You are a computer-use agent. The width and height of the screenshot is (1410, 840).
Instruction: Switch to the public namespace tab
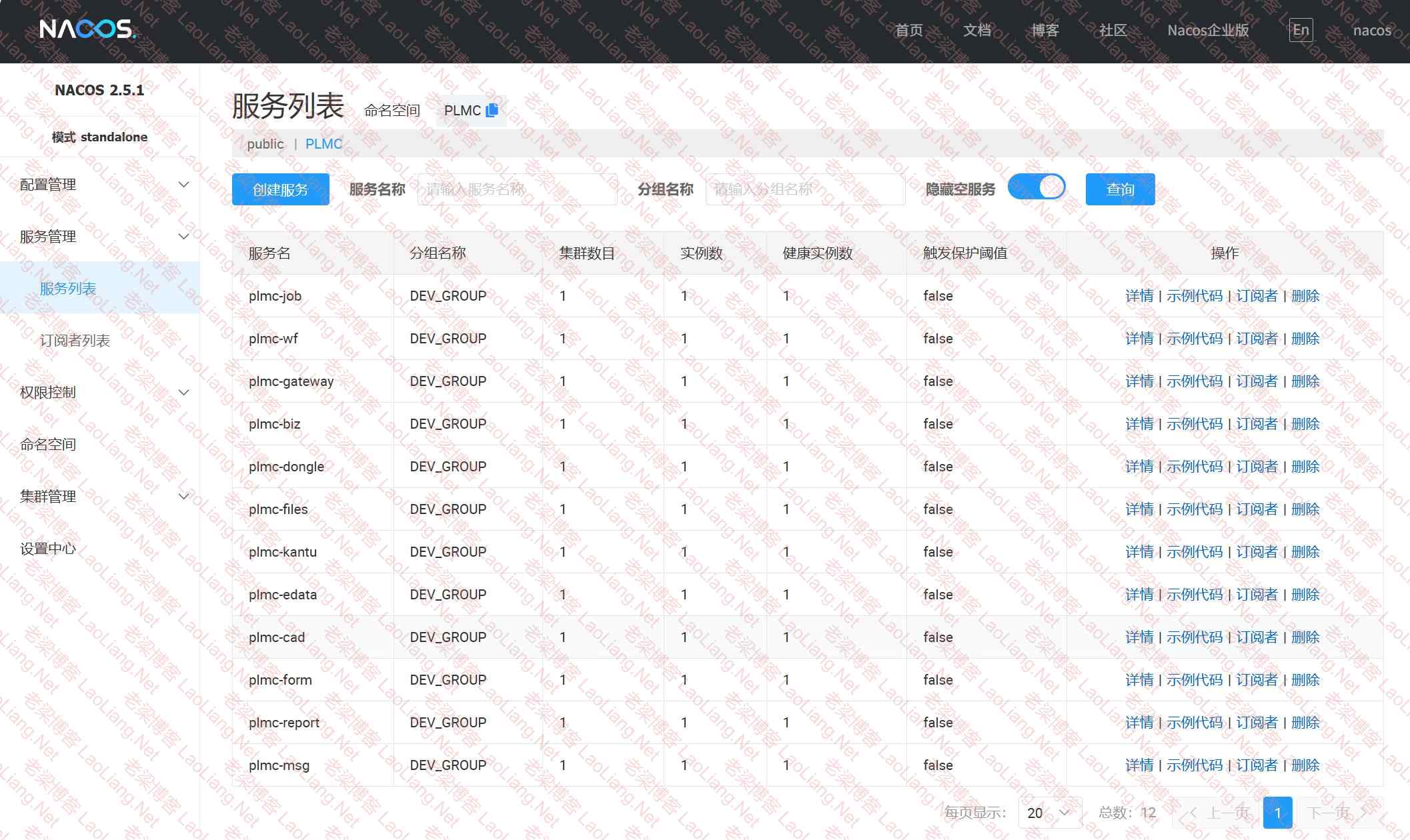point(265,144)
